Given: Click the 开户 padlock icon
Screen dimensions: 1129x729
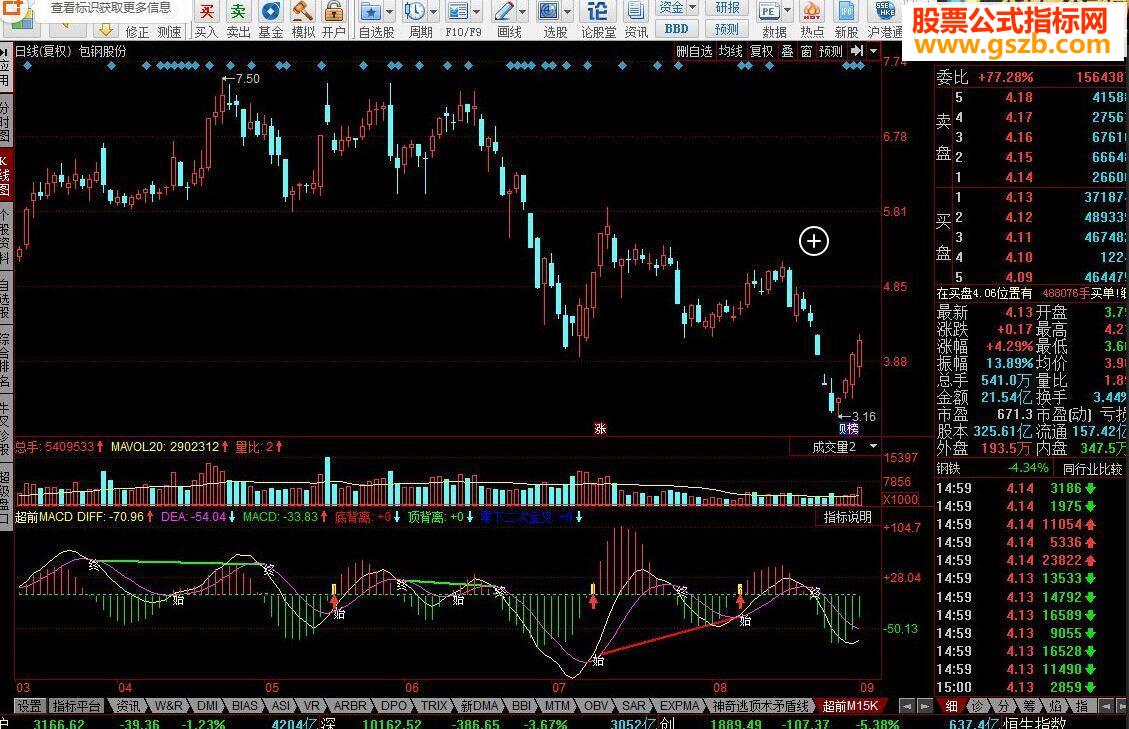Looking at the screenshot, I should (x=333, y=12).
